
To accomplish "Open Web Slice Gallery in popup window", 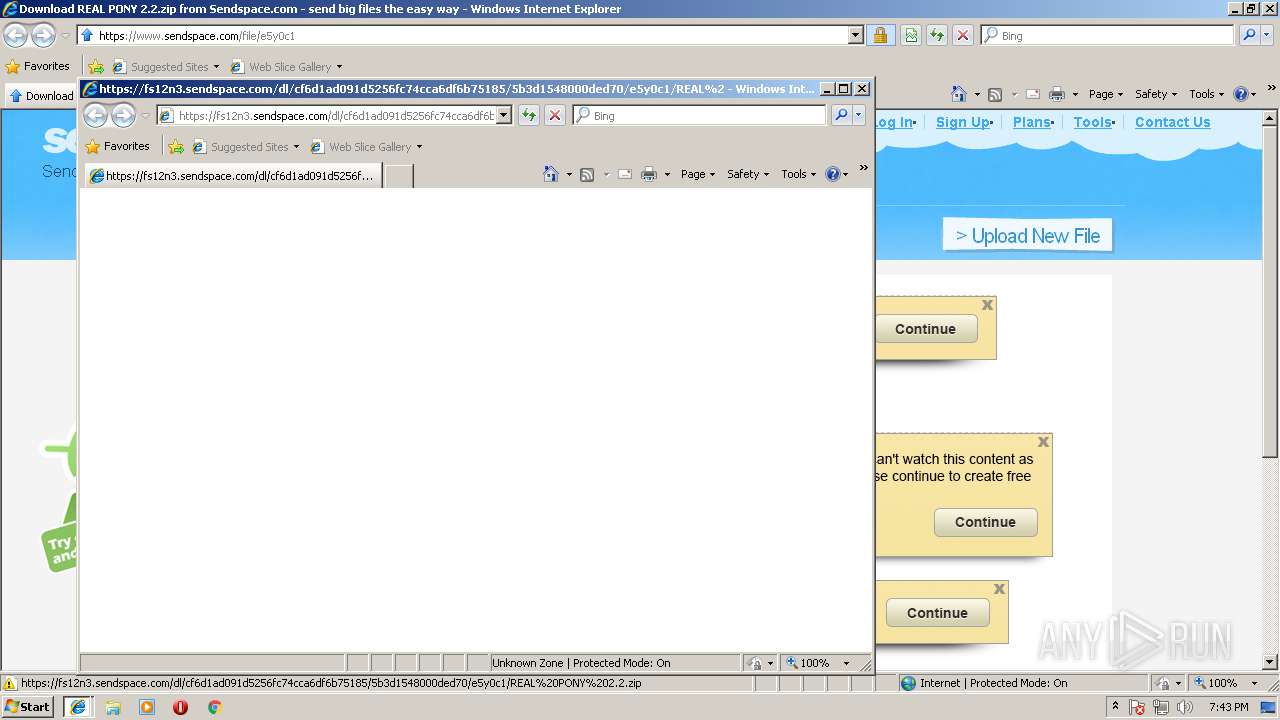I will tap(366, 147).
